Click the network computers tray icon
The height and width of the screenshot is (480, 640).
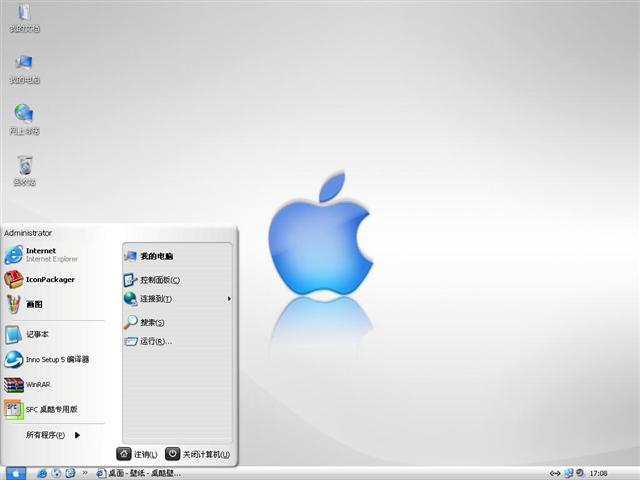(x=569, y=473)
